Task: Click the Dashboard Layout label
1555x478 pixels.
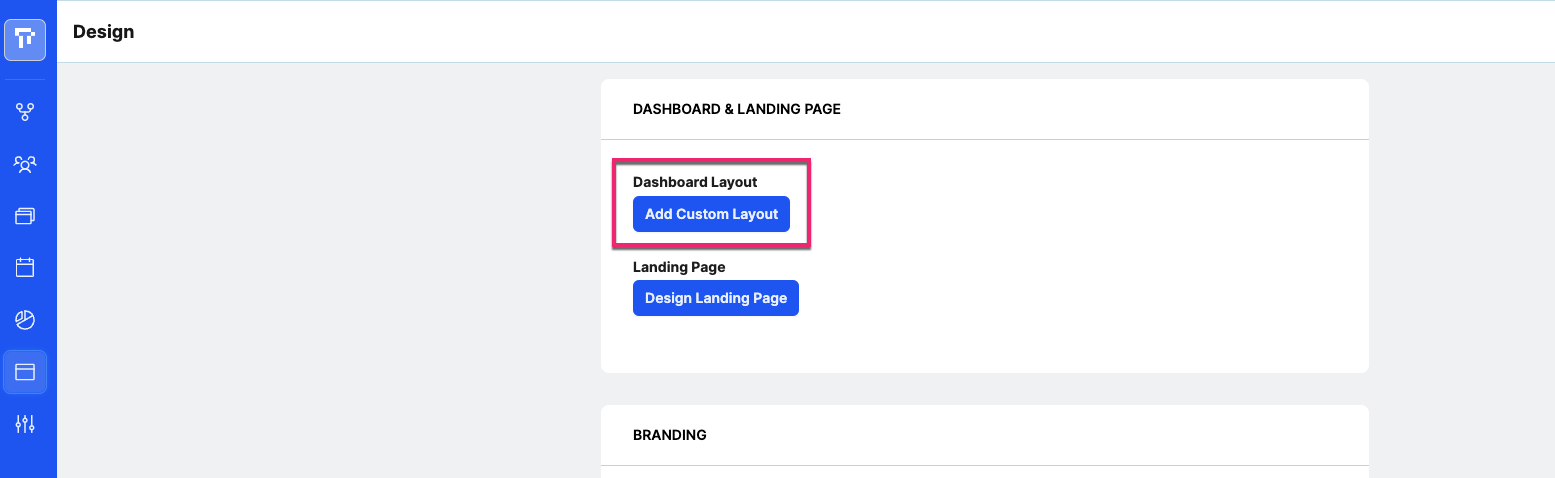Action: 695,182
